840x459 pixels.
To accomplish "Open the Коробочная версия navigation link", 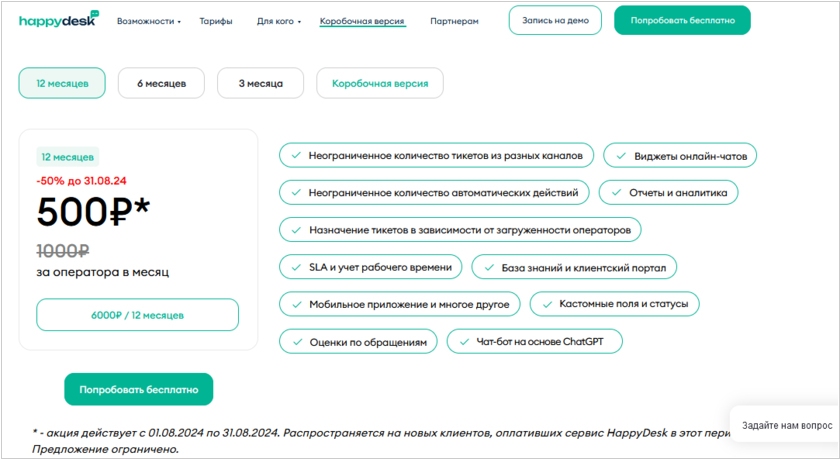I will (362, 21).
